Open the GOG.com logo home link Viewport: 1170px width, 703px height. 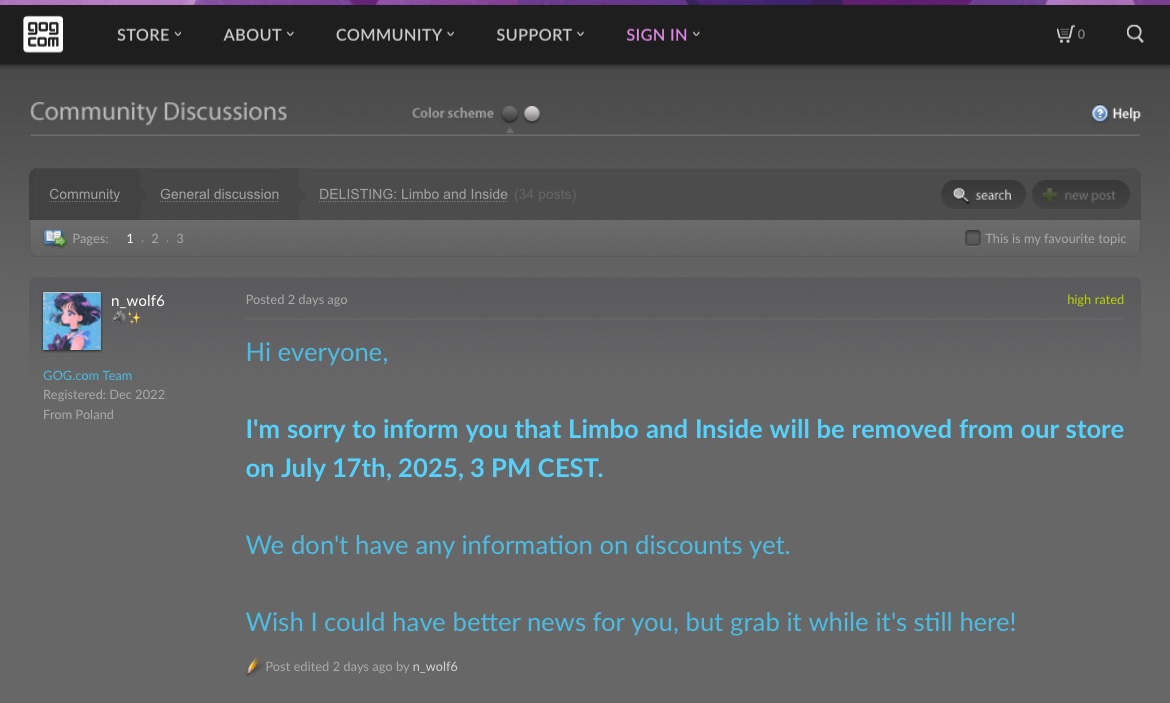(43, 34)
